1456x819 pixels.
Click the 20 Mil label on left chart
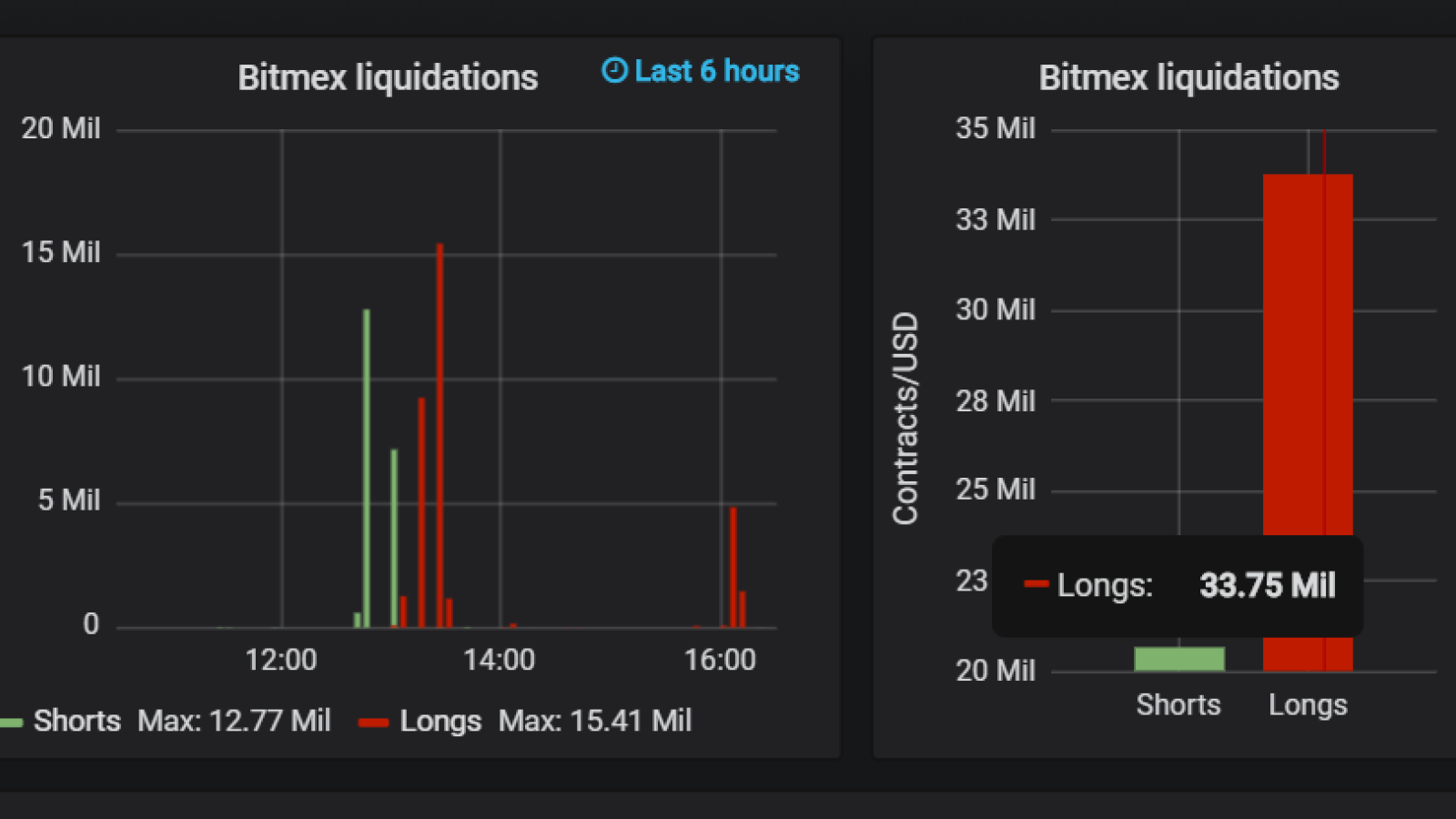(x=61, y=128)
